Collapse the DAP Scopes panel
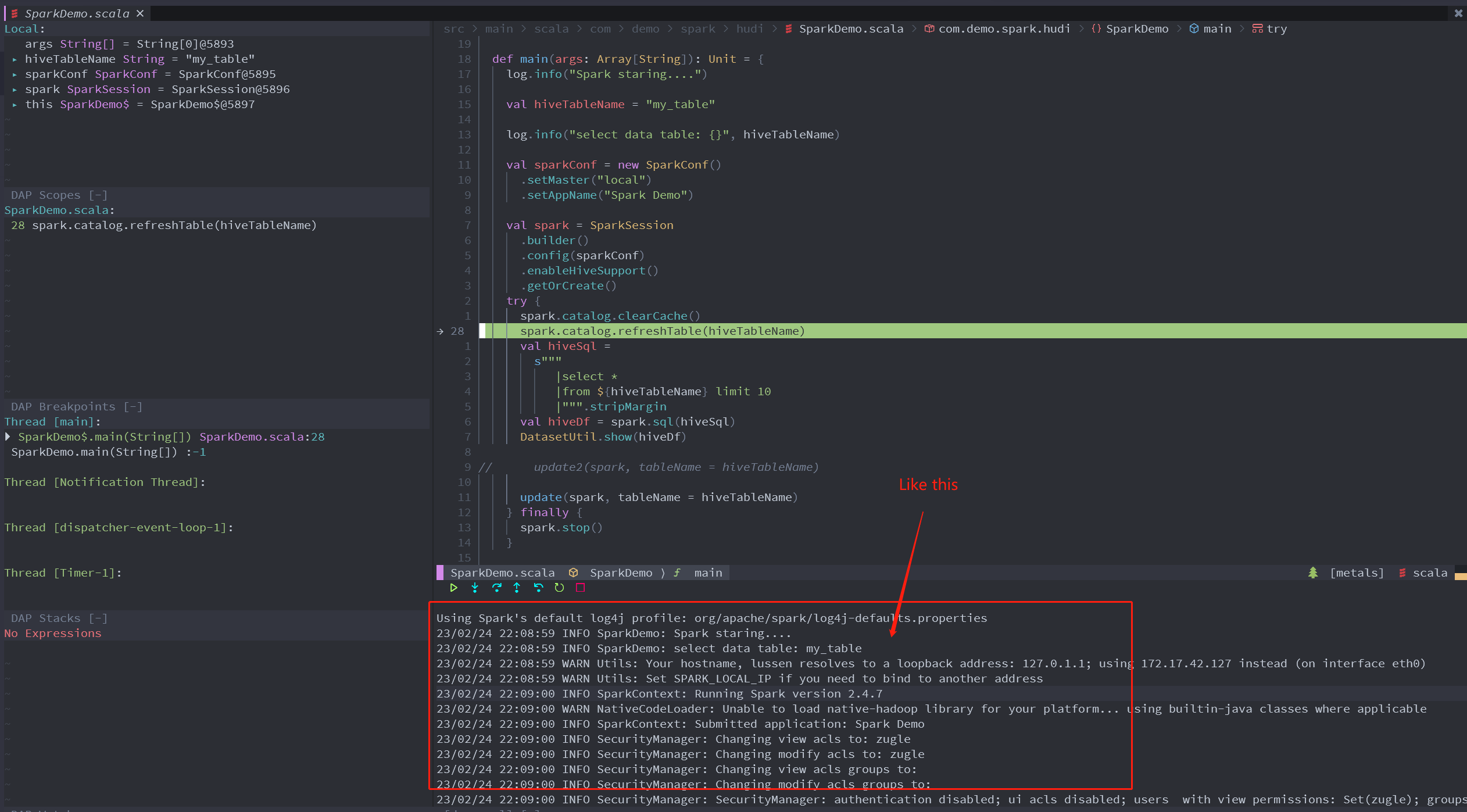 (x=98, y=195)
